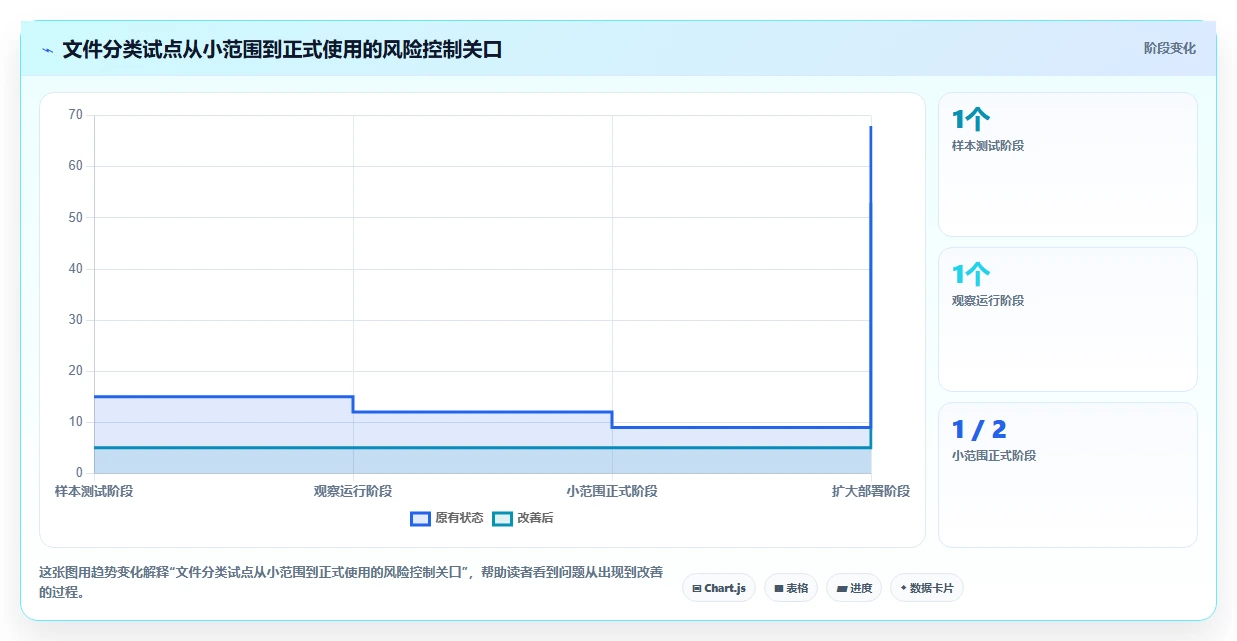The height and width of the screenshot is (641, 1237).
Task: Click y-axis value 10
Action: (x=76, y=422)
